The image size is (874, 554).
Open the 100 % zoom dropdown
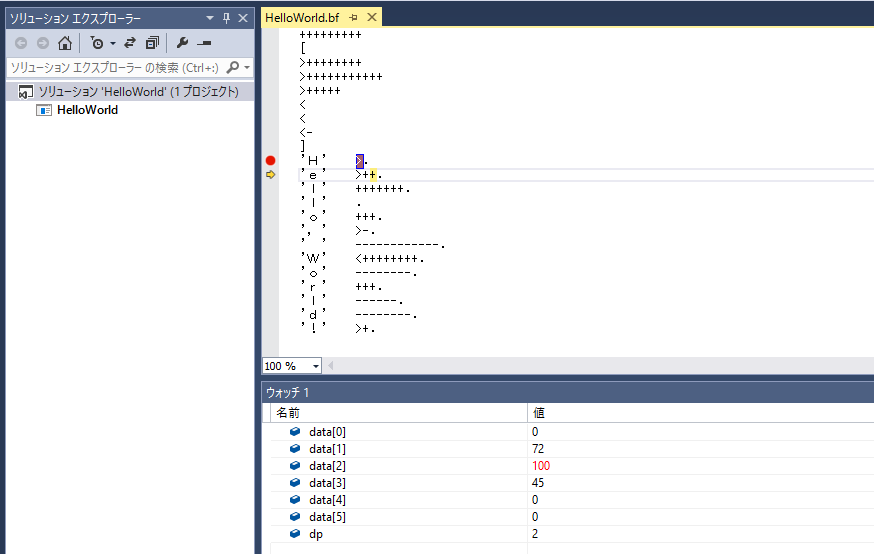[x=315, y=366]
